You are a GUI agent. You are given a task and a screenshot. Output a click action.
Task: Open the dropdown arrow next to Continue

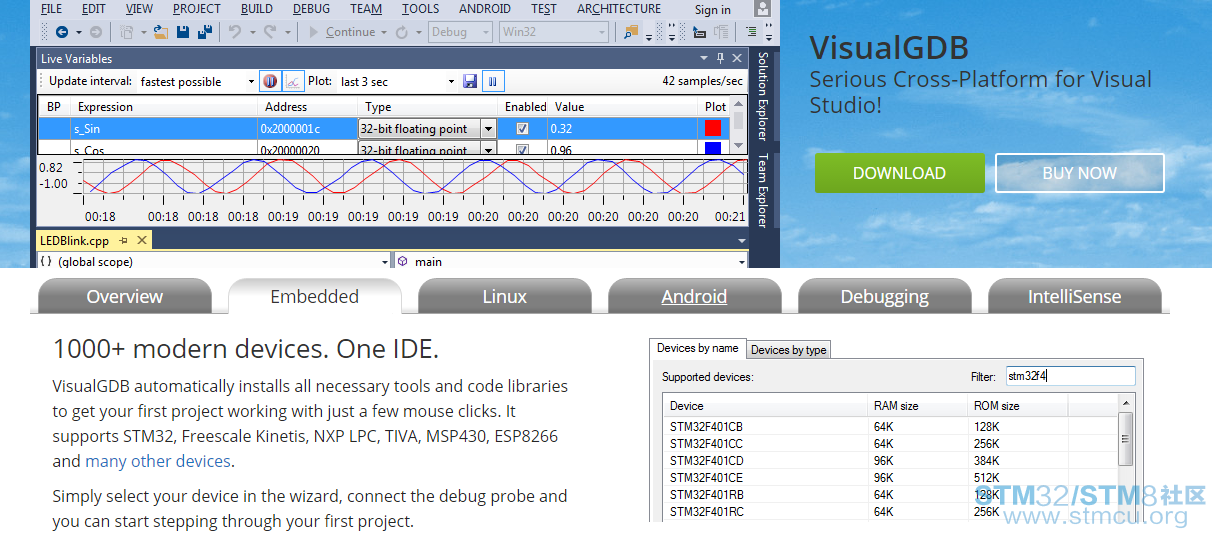[x=384, y=32]
